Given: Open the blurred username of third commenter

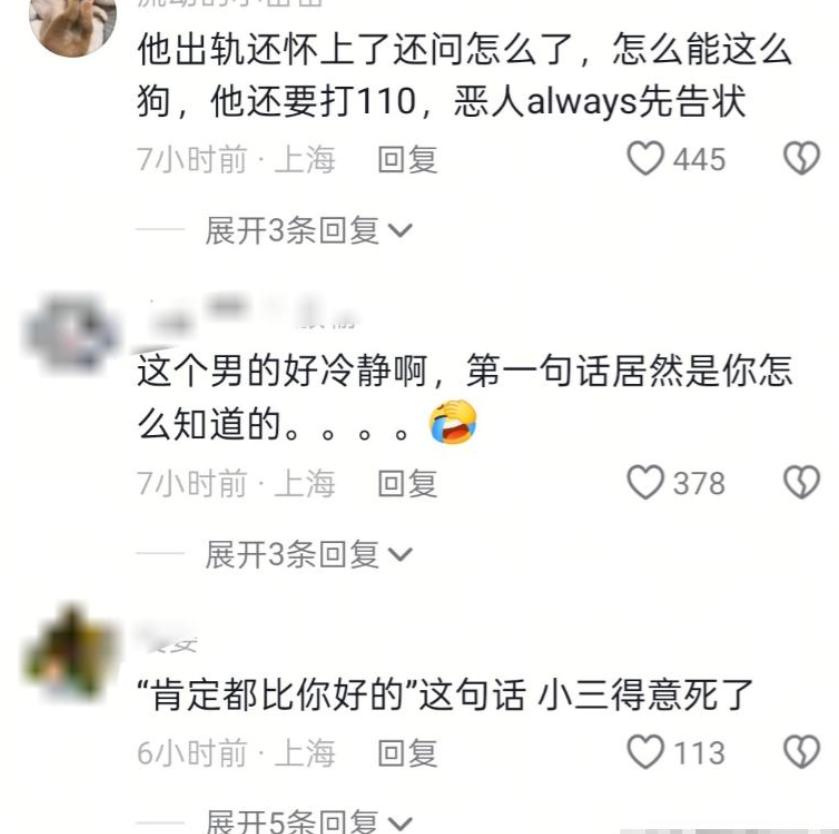Looking at the screenshot, I should 167,639.
